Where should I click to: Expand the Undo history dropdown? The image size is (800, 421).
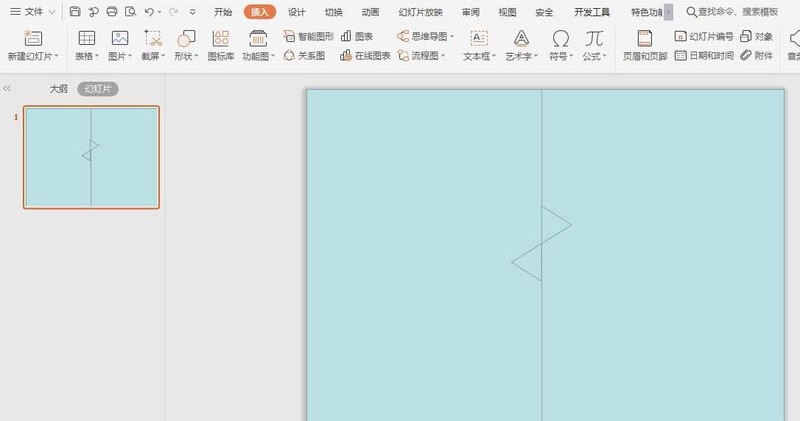160,12
